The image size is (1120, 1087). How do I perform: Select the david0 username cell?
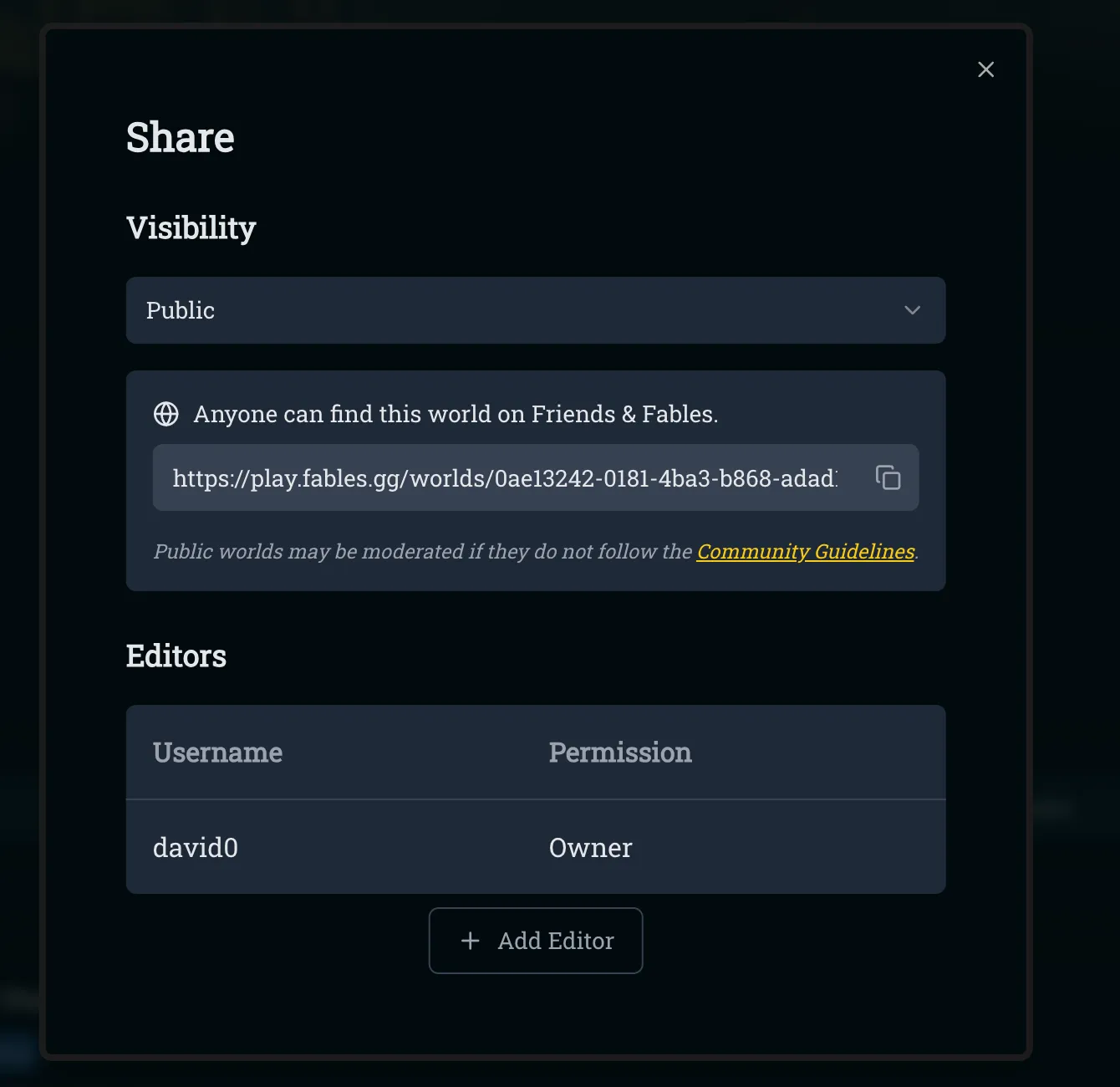(196, 848)
